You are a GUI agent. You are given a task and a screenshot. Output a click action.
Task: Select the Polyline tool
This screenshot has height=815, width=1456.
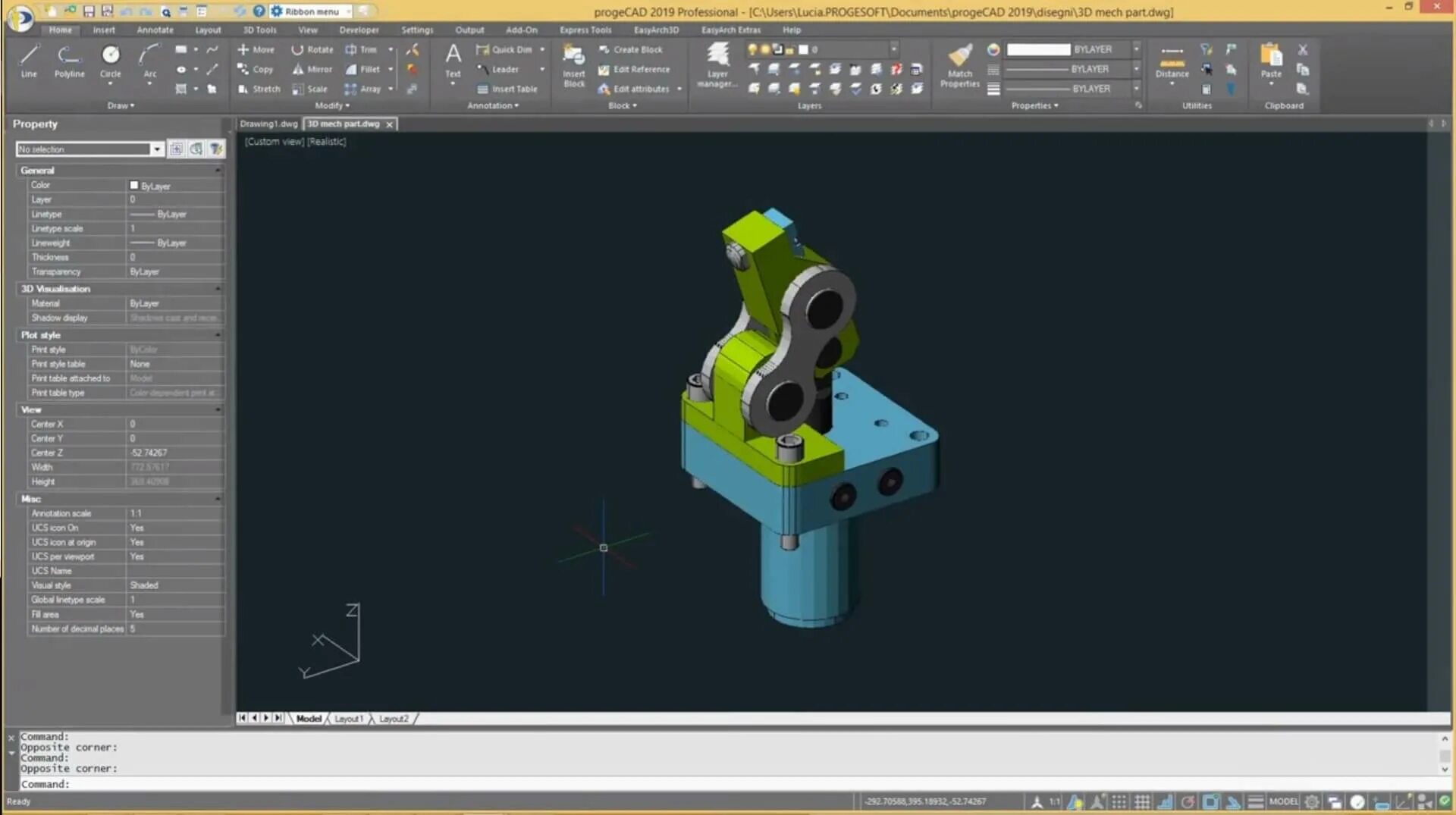(x=69, y=61)
